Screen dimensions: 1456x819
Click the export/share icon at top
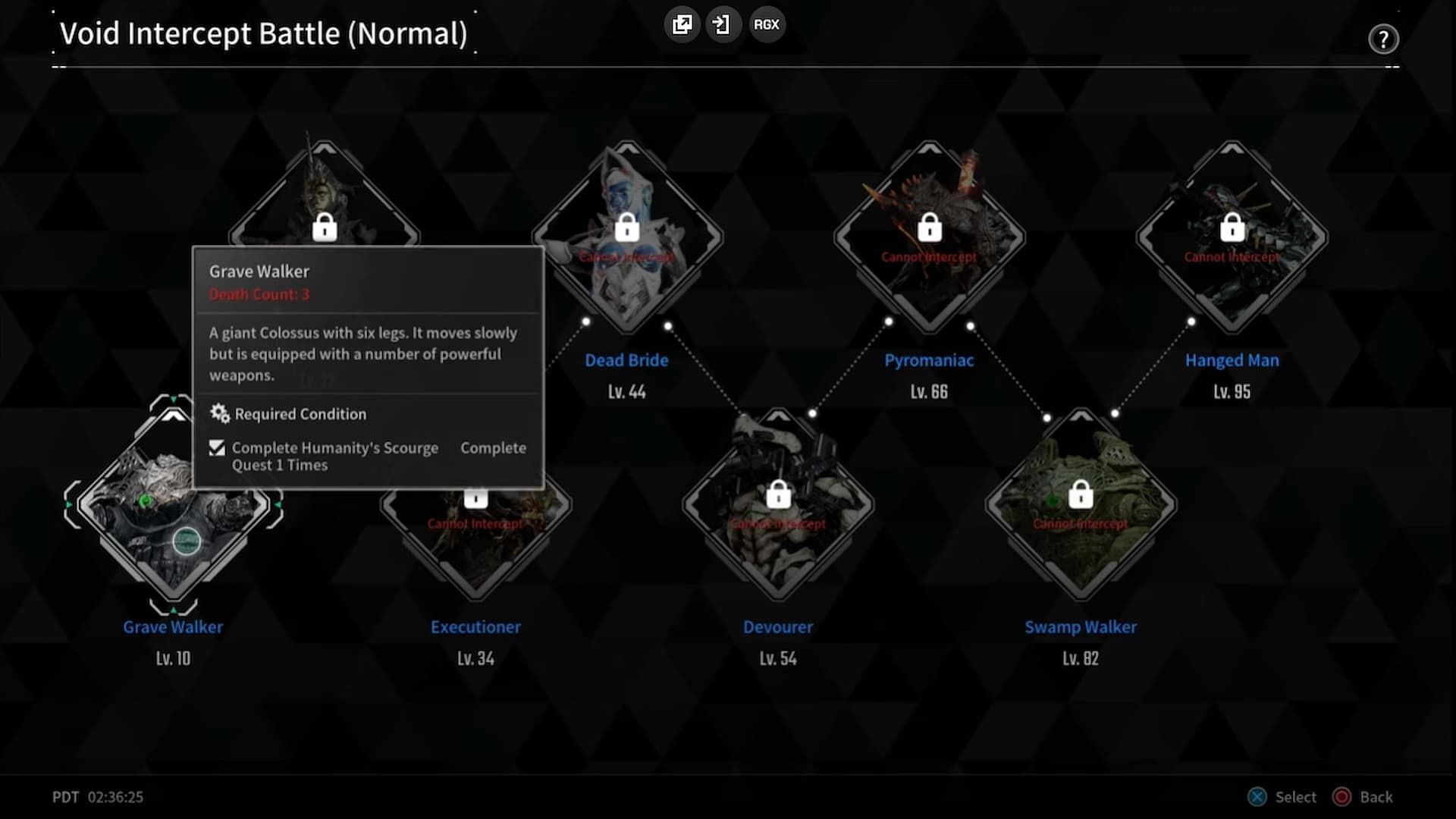click(680, 24)
